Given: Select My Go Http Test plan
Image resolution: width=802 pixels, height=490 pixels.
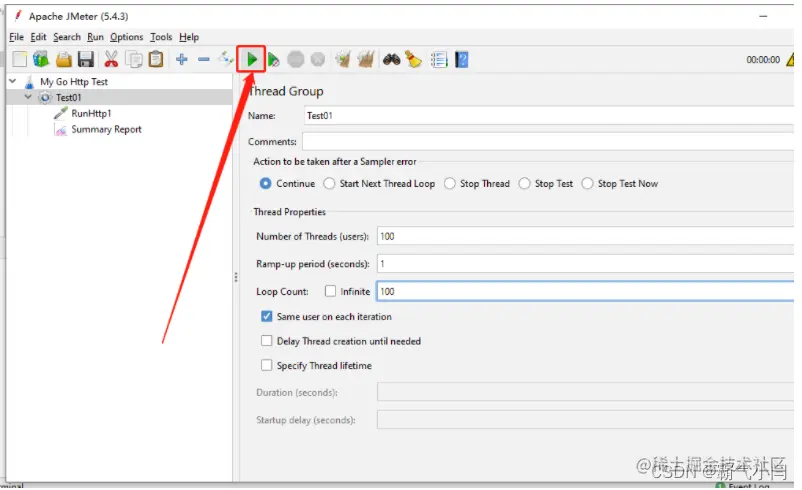Looking at the screenshot, I should pyautogui.click(x=74, y=82).
